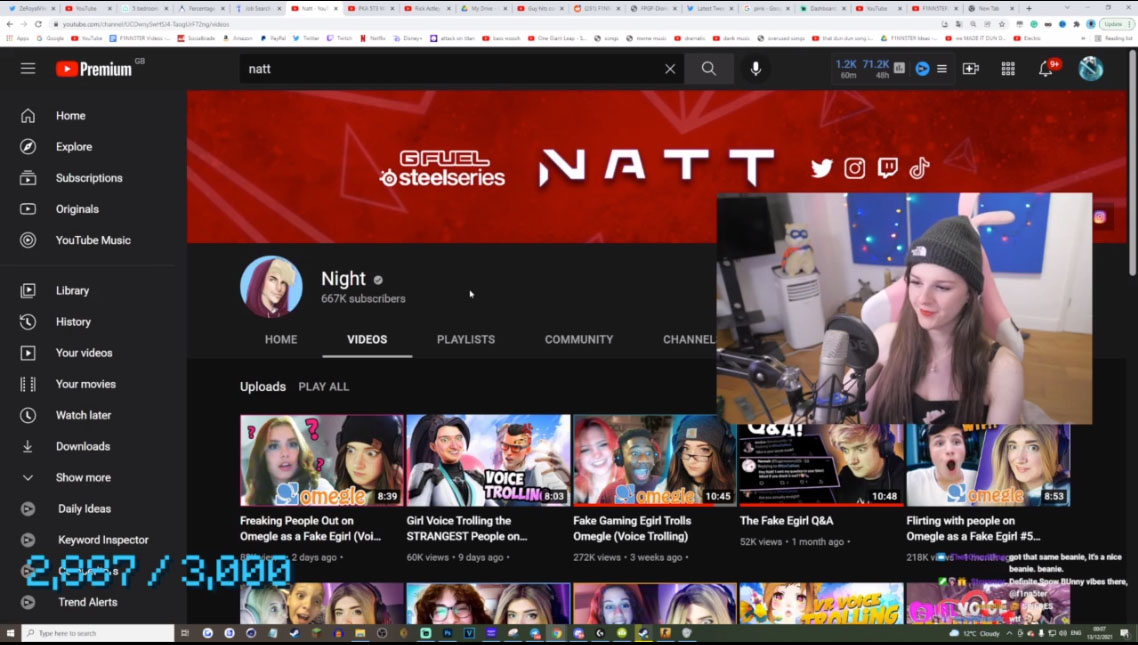Click the Windows Start button
This screenshot has width=1138, height=645.
(x=10, y=633)
